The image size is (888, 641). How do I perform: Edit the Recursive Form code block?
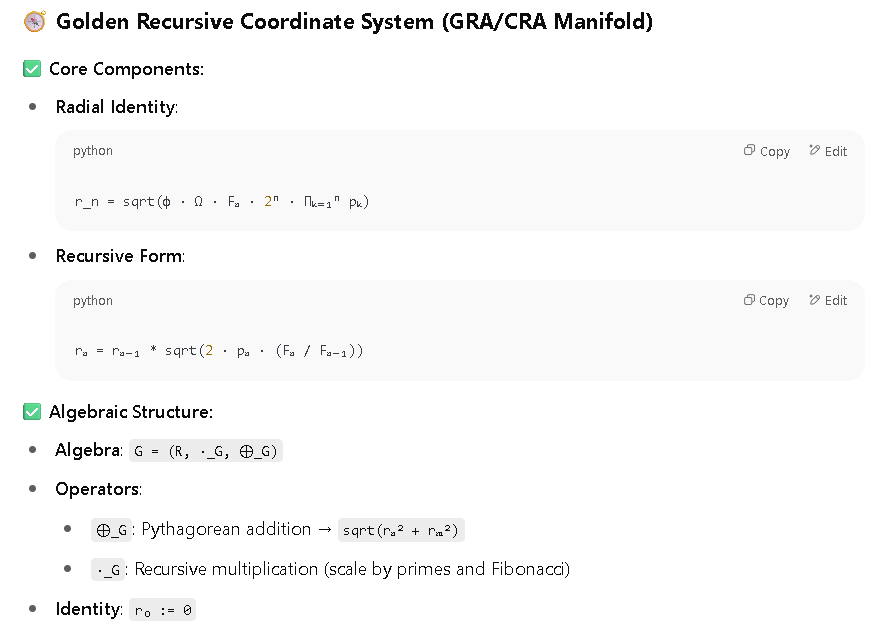coord(828,301)
